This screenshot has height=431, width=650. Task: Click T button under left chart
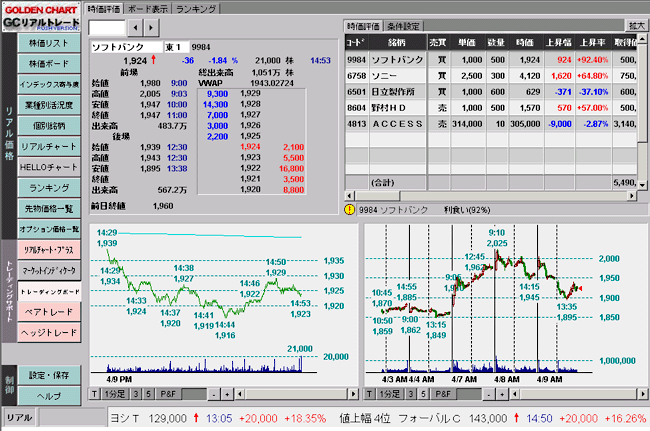coord(95,394)
